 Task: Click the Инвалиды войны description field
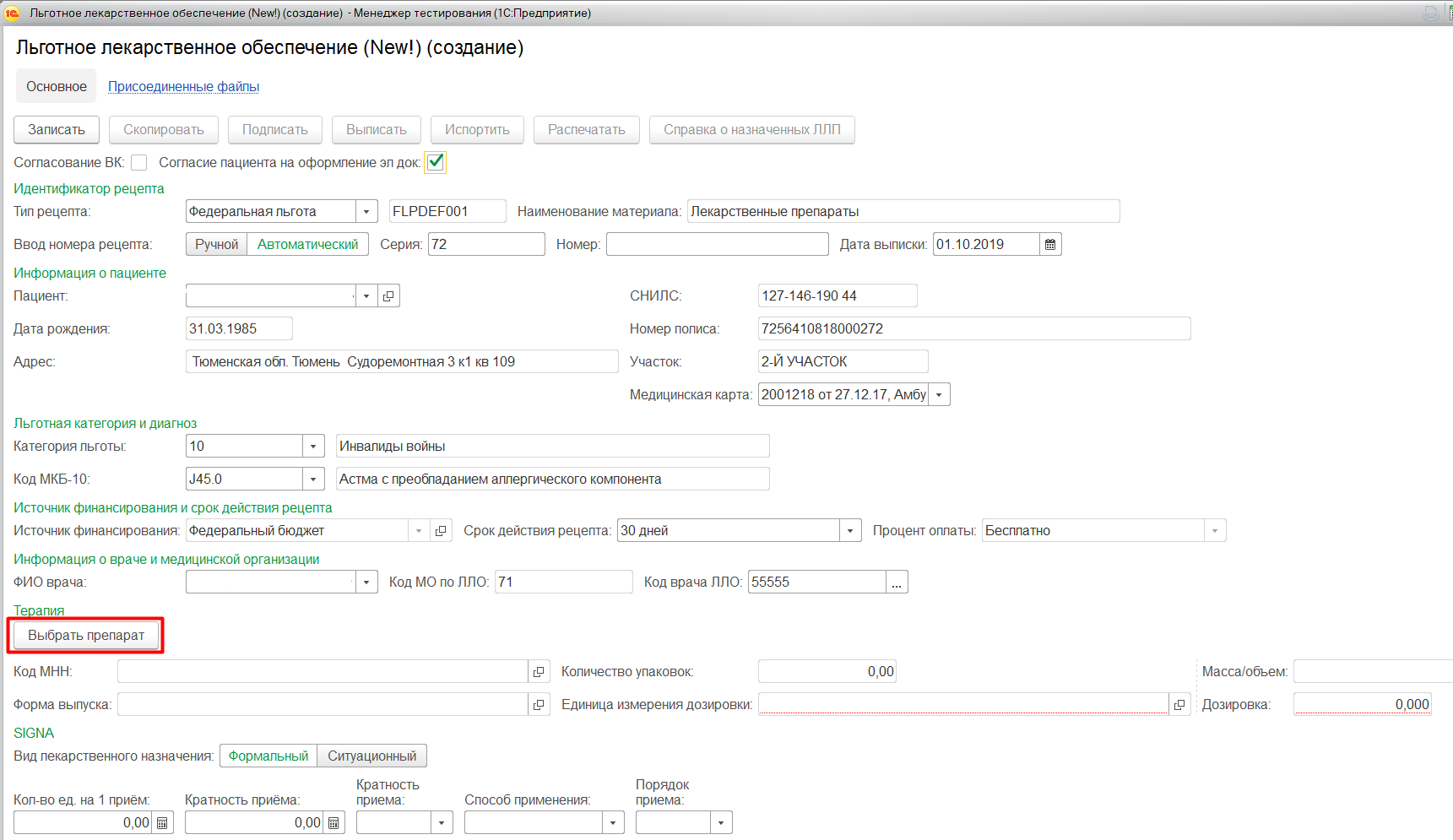point(552,446)
